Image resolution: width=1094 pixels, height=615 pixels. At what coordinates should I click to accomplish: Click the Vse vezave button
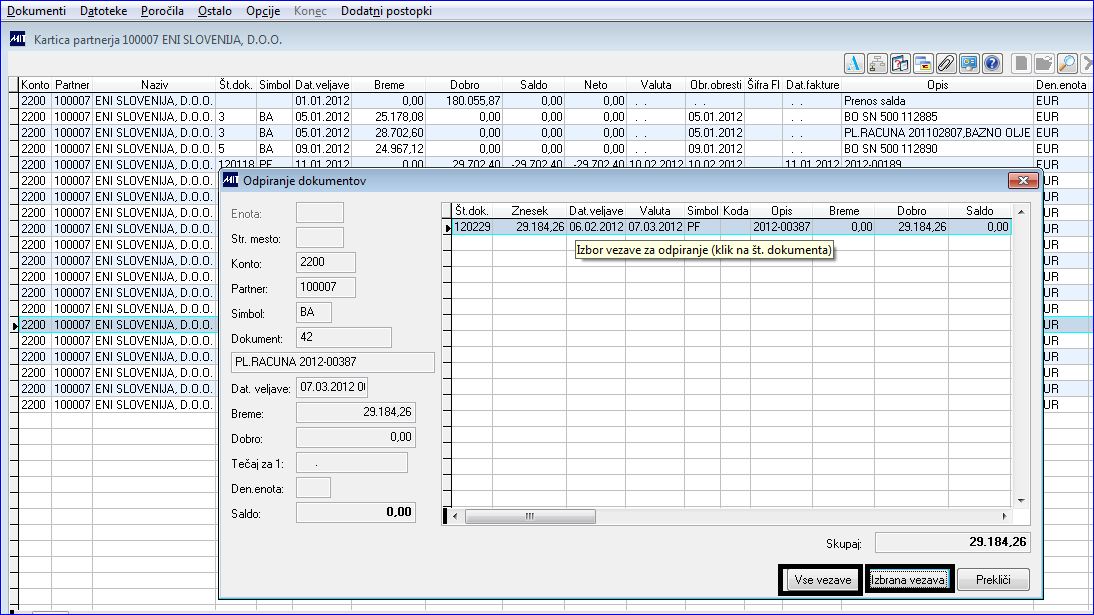pyautogui.click(x=823, y=580)
